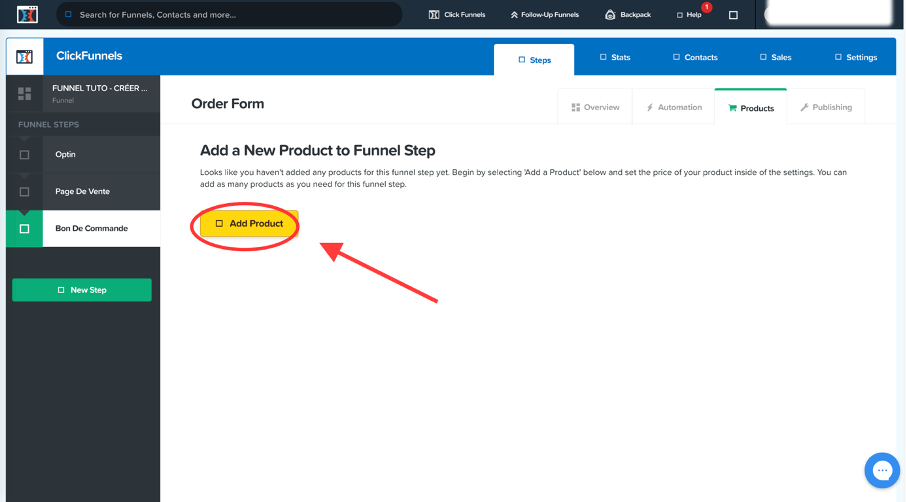Open the Publishing sub-tab
The image size is (906, 502).
(x=826, y=107)
